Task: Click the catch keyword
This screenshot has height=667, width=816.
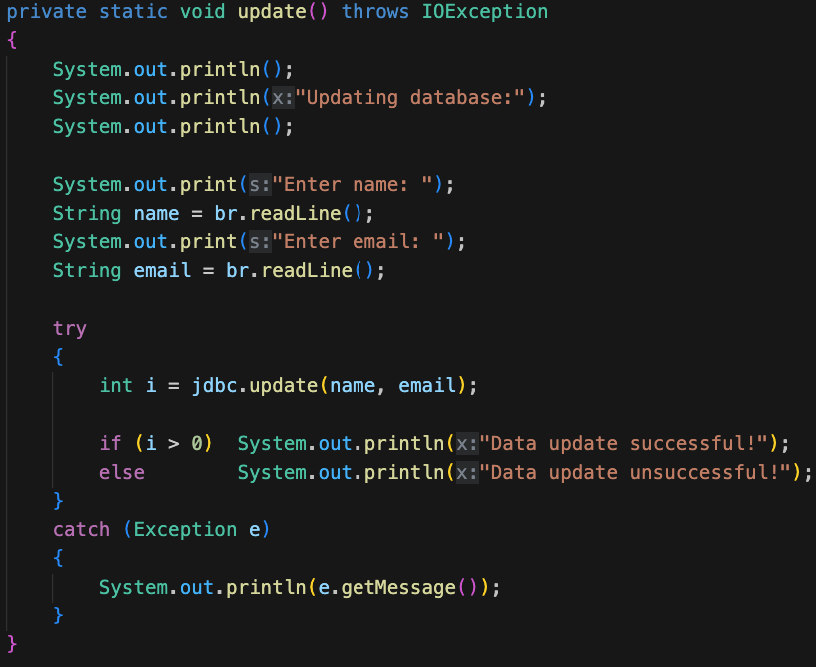Action: pyautogui.click(x=81, y=529)
